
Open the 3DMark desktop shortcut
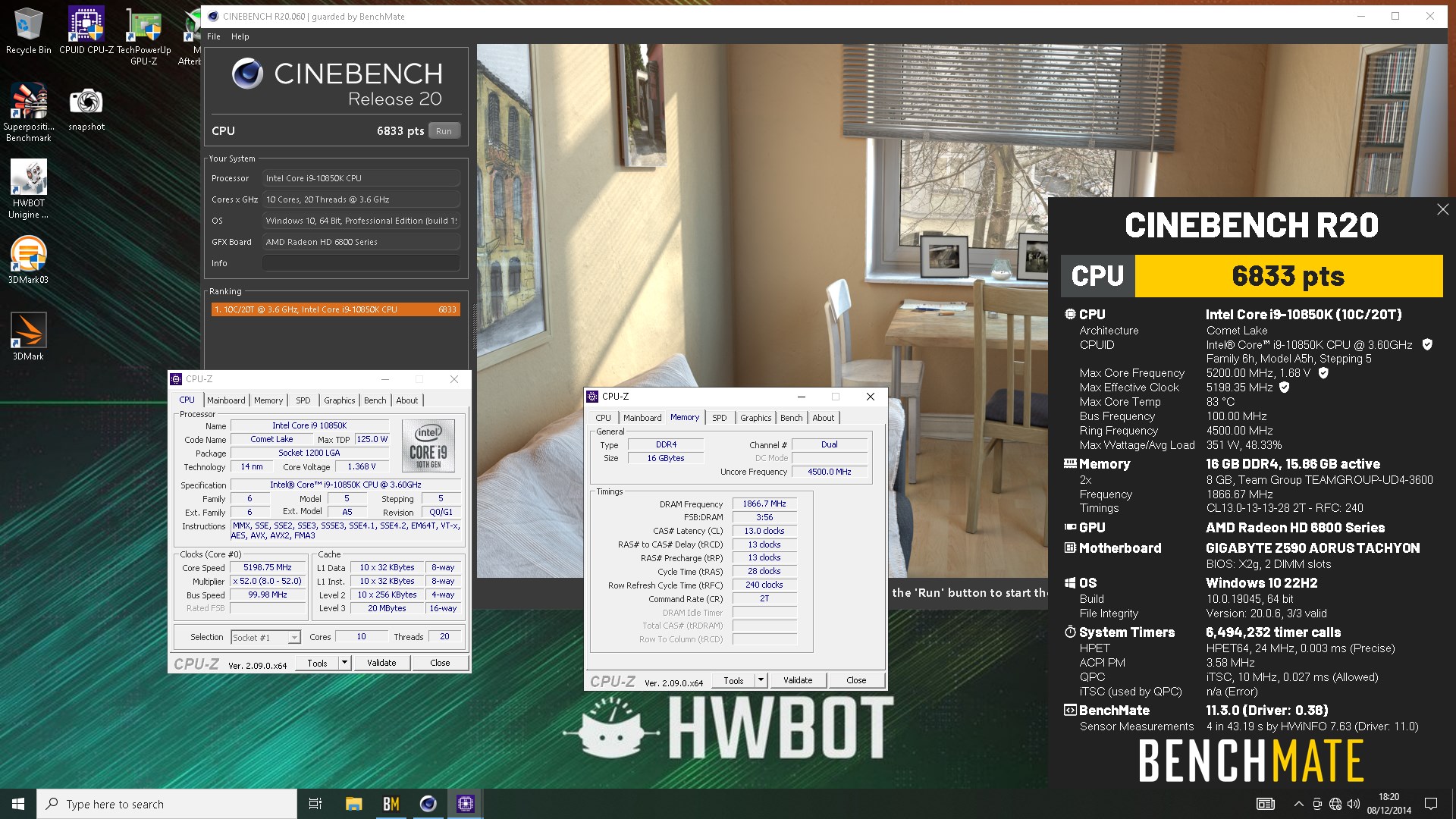pyautogui.click(x=28, y=336)
